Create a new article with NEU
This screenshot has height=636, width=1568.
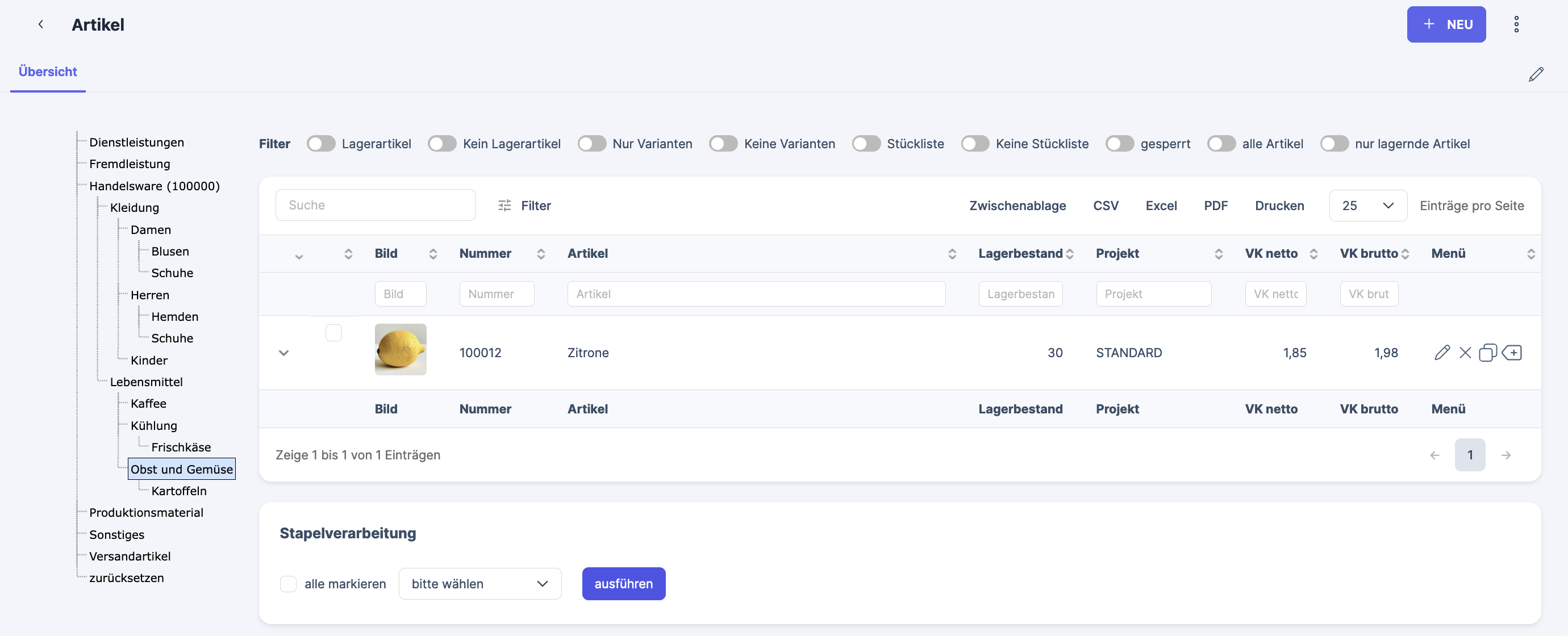[1446, 24]
